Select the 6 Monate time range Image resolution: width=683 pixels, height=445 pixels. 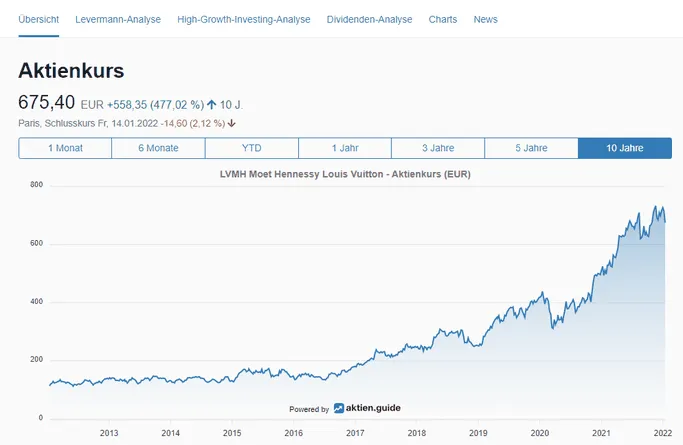click(x=158, y=148)
